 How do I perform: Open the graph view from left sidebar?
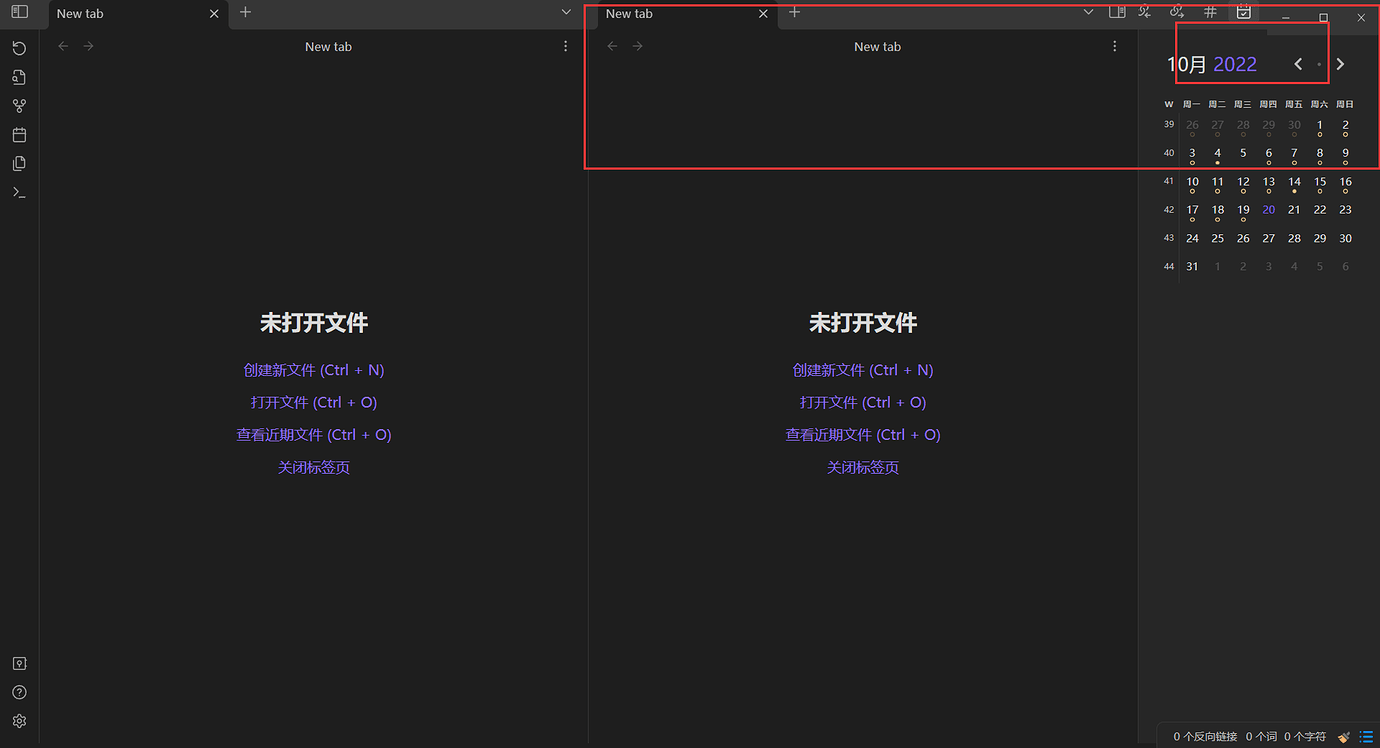coord(19,105)
